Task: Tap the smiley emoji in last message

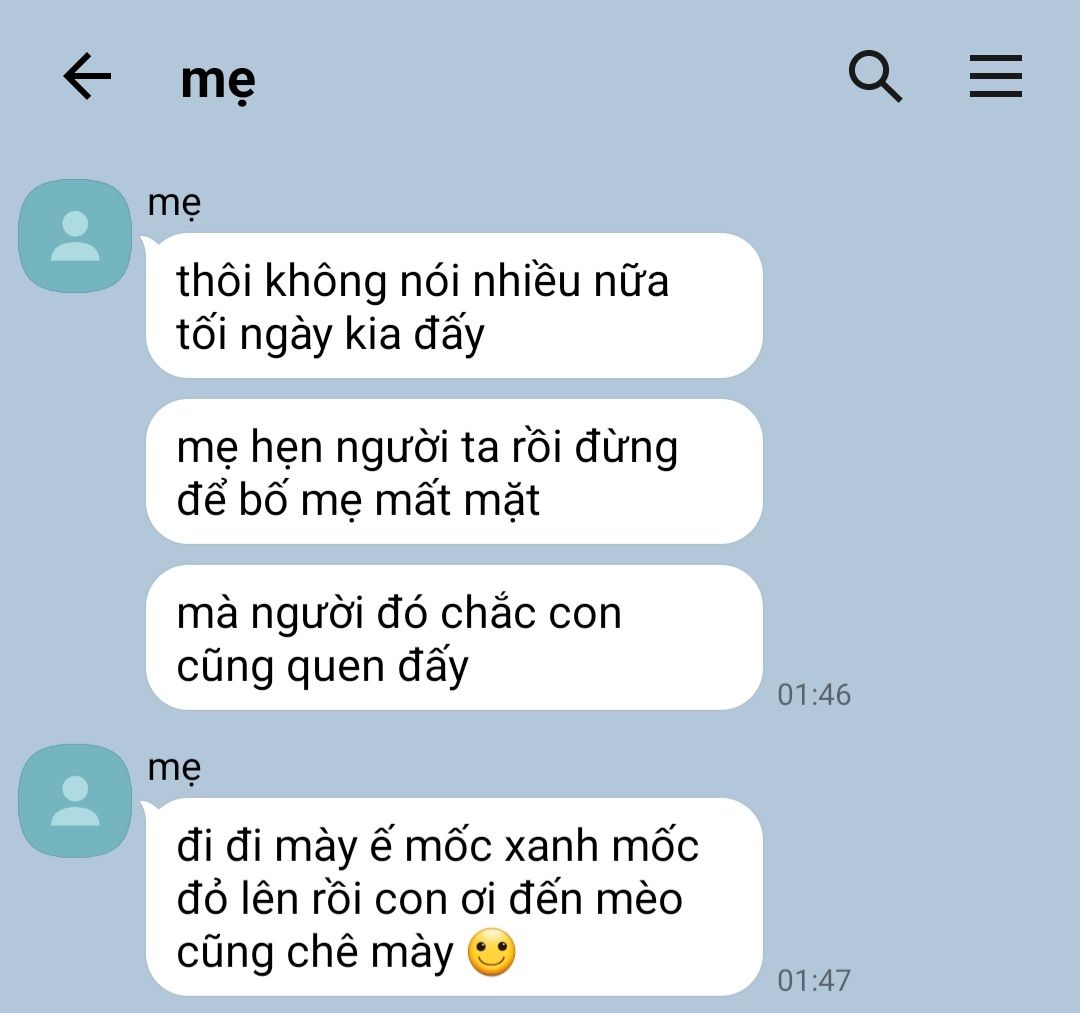Action: [491, 952]
